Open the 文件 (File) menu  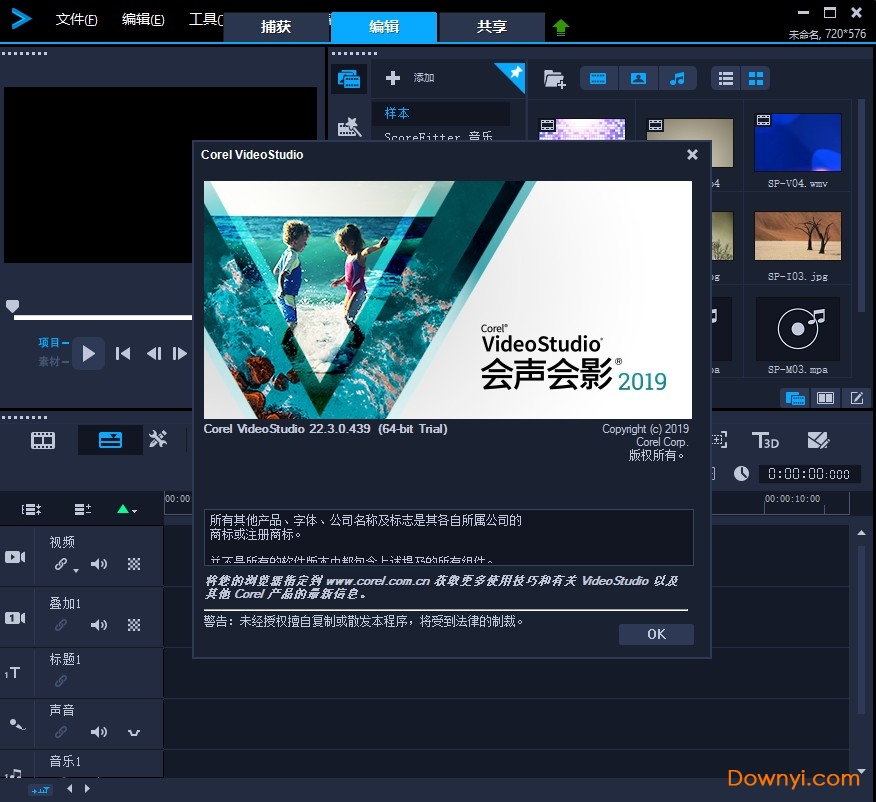76,19
